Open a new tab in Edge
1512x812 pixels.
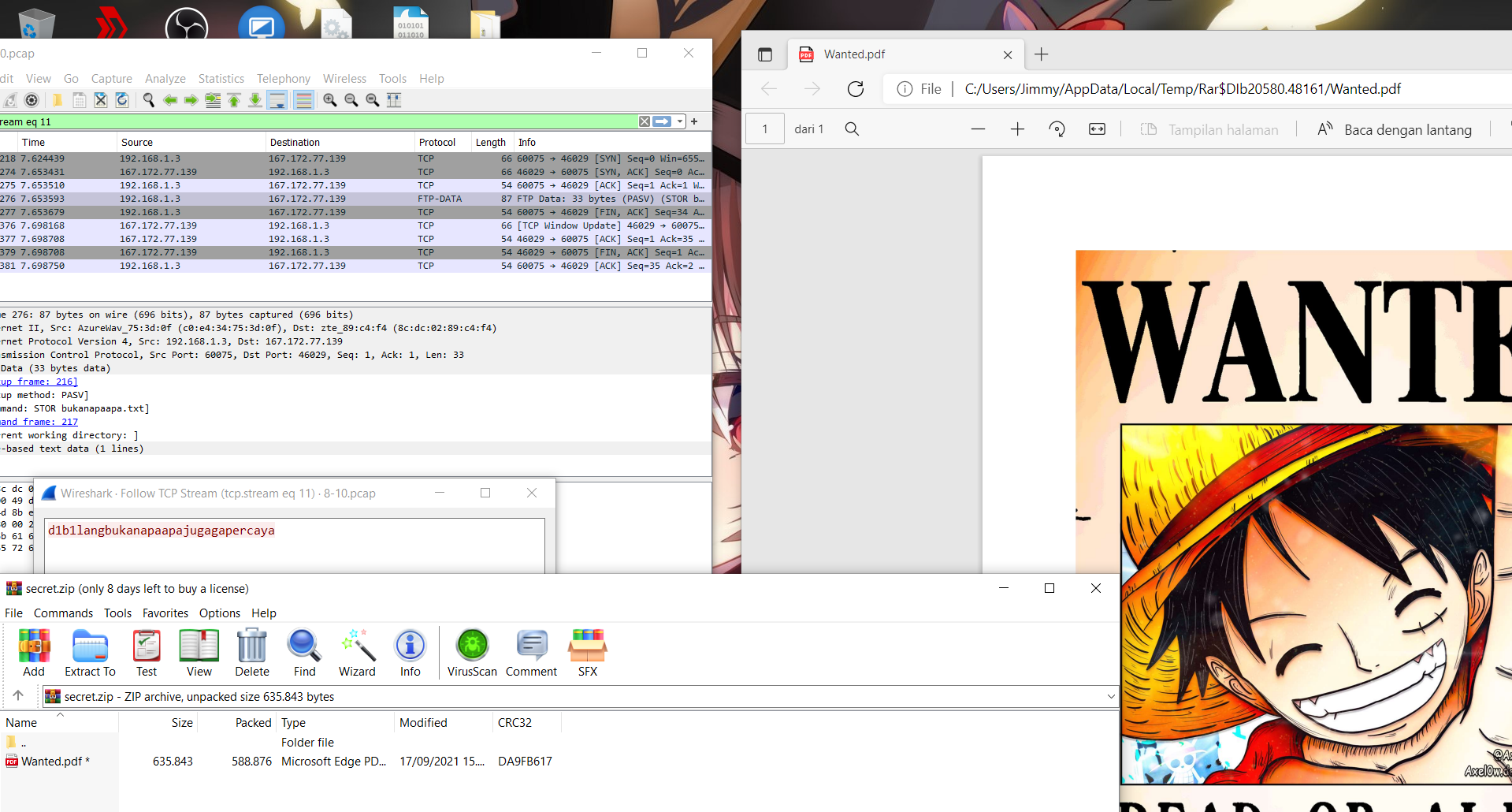tap(1041, 54)
